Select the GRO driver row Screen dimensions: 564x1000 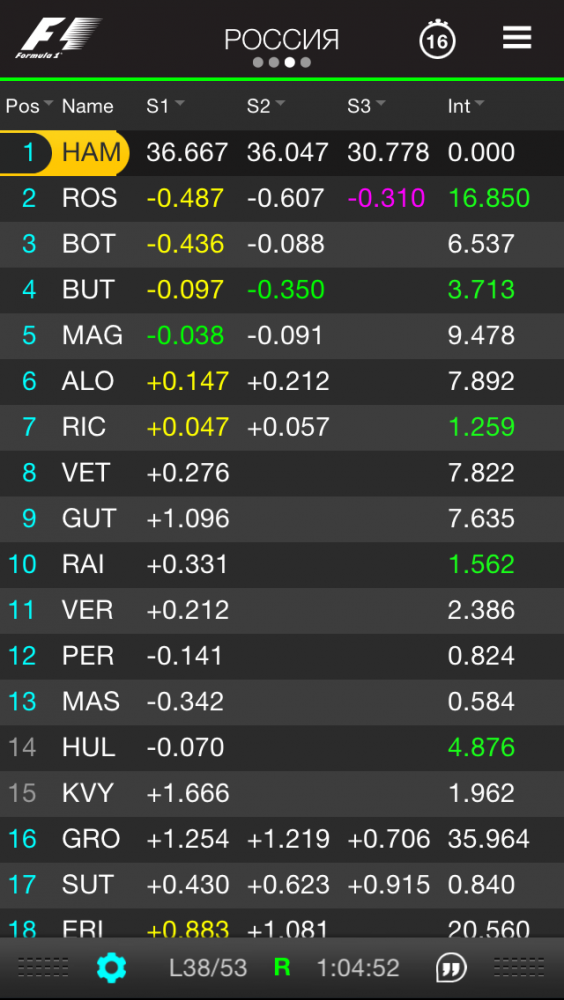(282, 839)
